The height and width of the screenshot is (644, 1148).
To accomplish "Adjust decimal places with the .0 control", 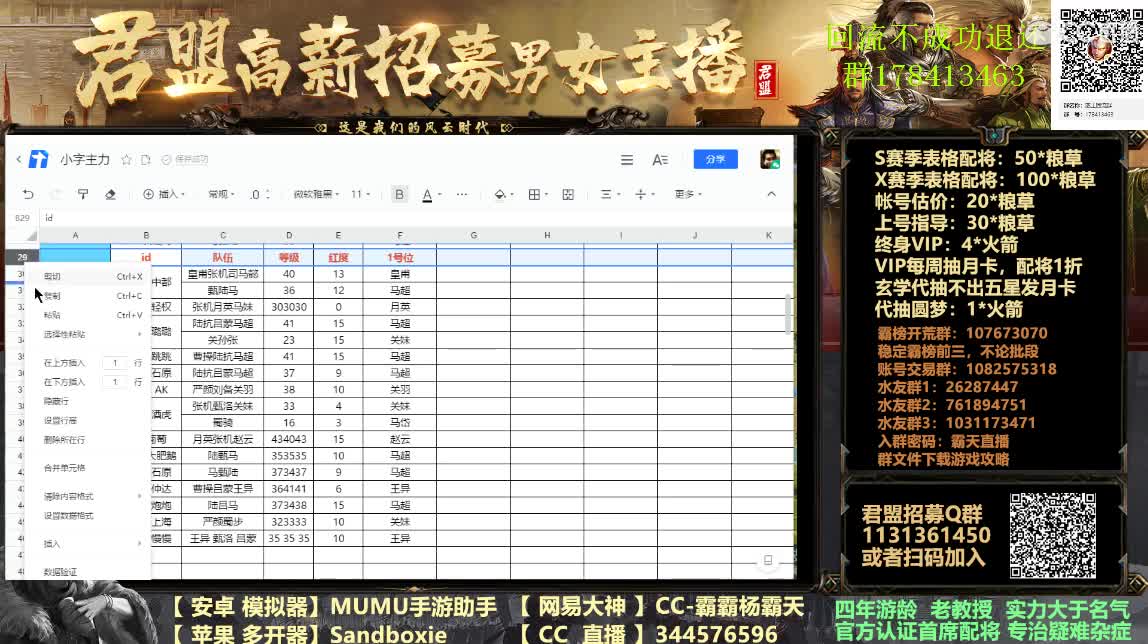I will click(x=259, y=194).
